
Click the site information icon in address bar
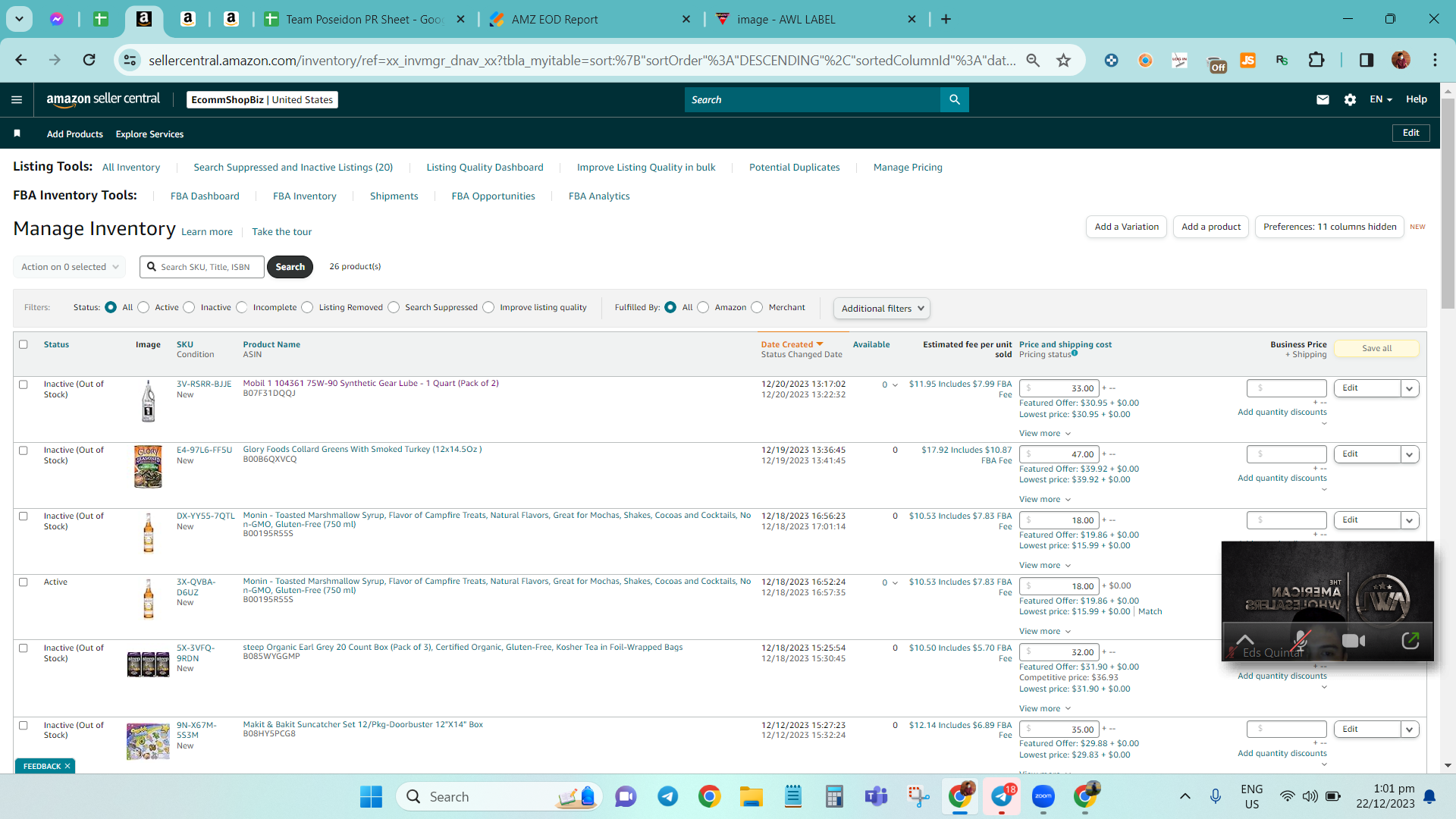pos(130,60)
